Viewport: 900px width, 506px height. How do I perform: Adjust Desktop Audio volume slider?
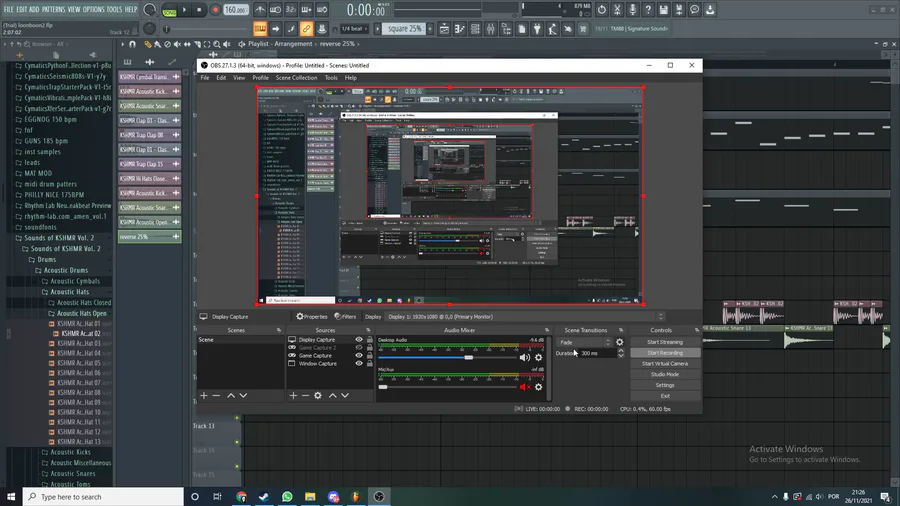(448, 357)
